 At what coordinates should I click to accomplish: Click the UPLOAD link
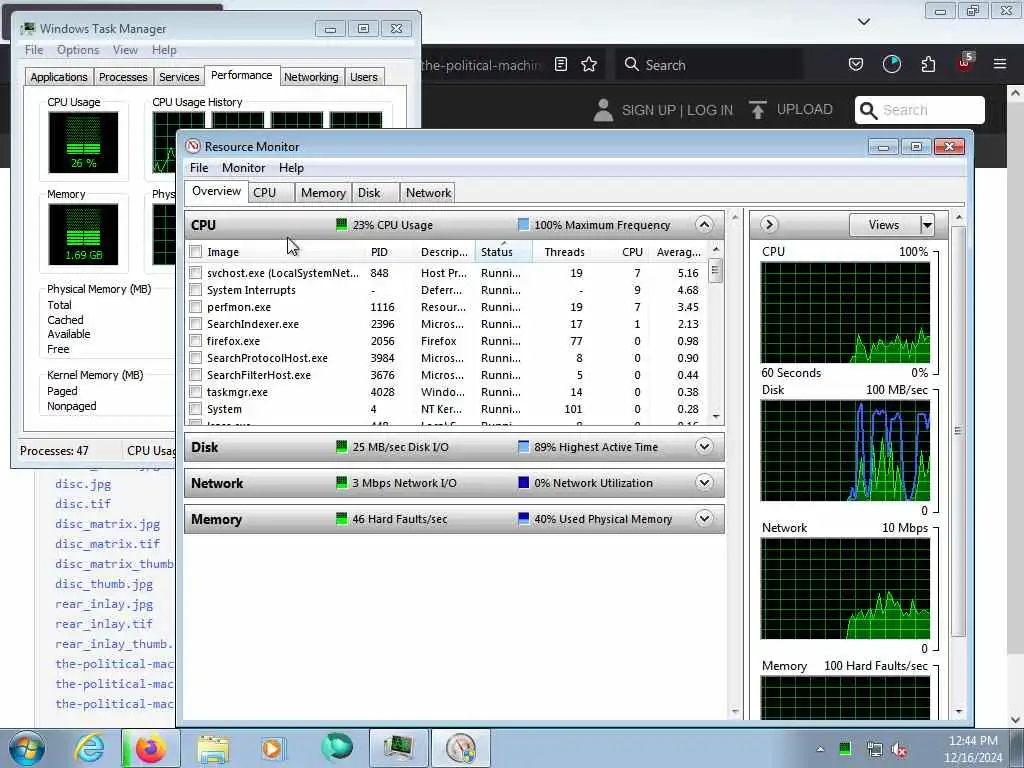pyautogui.click(x=805, y=110)
